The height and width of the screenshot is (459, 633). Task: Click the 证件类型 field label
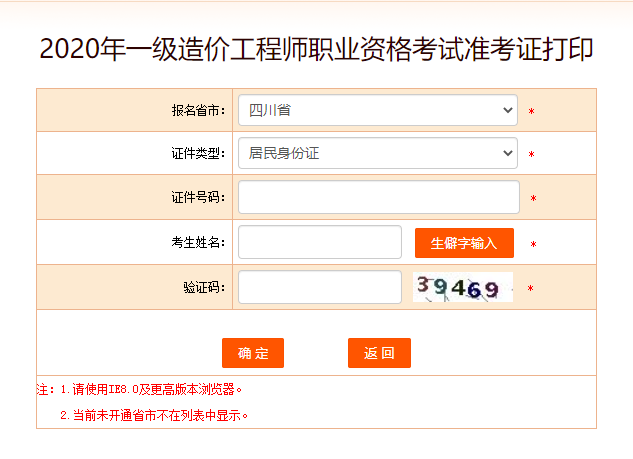[x=198, y=154]
